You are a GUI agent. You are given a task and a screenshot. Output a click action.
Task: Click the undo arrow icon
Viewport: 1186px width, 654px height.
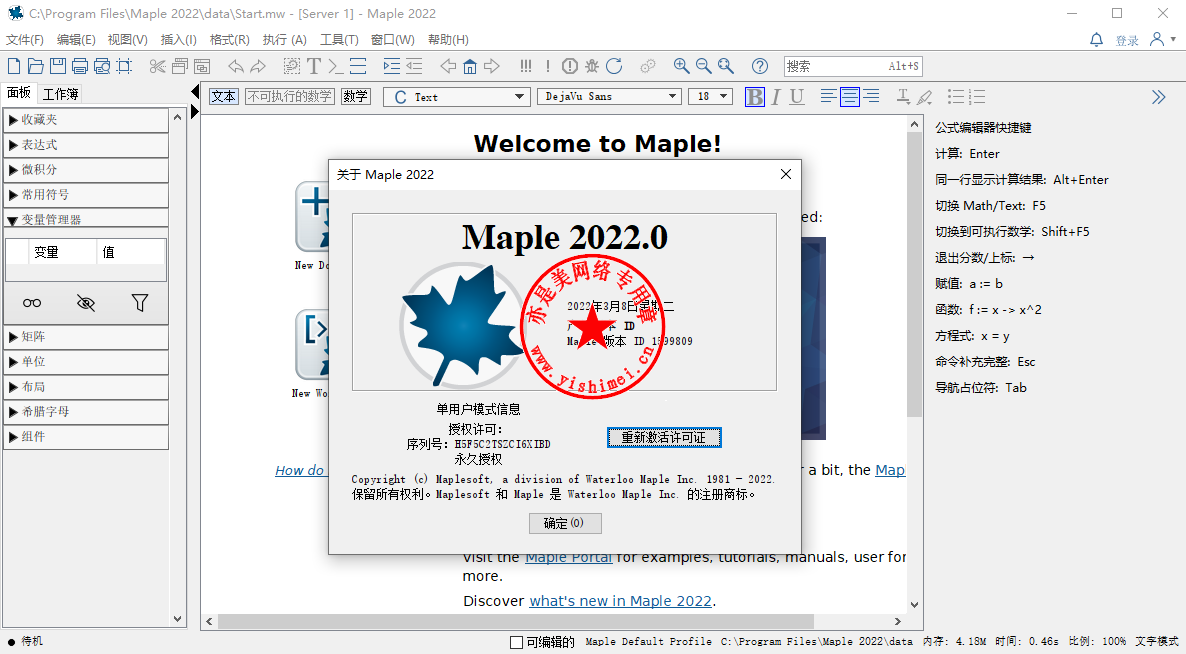coord(236,67)
